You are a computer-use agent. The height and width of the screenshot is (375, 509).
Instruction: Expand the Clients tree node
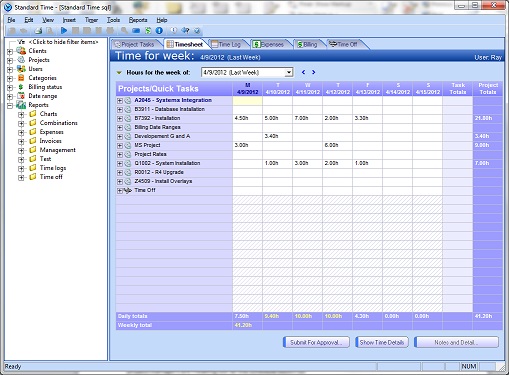pyautogui.click(x=10, y=51)
